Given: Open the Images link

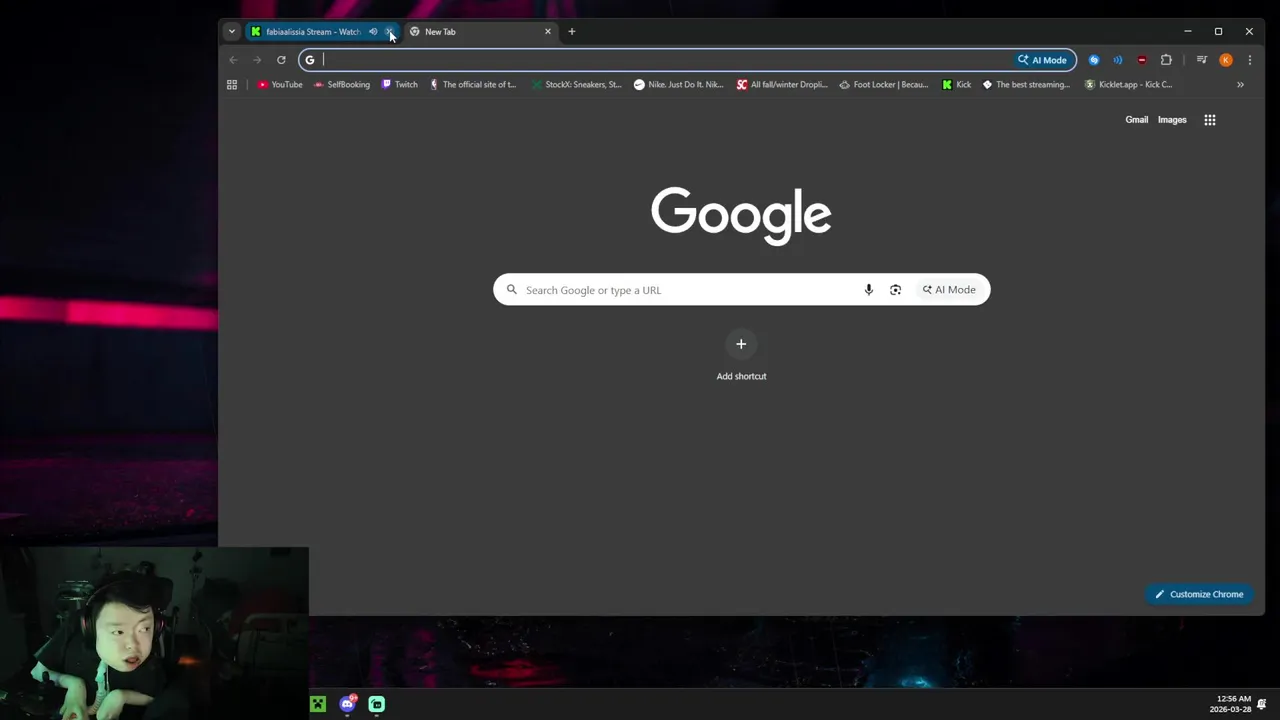Looking at the screenshot, I should tap(1172, 120).
